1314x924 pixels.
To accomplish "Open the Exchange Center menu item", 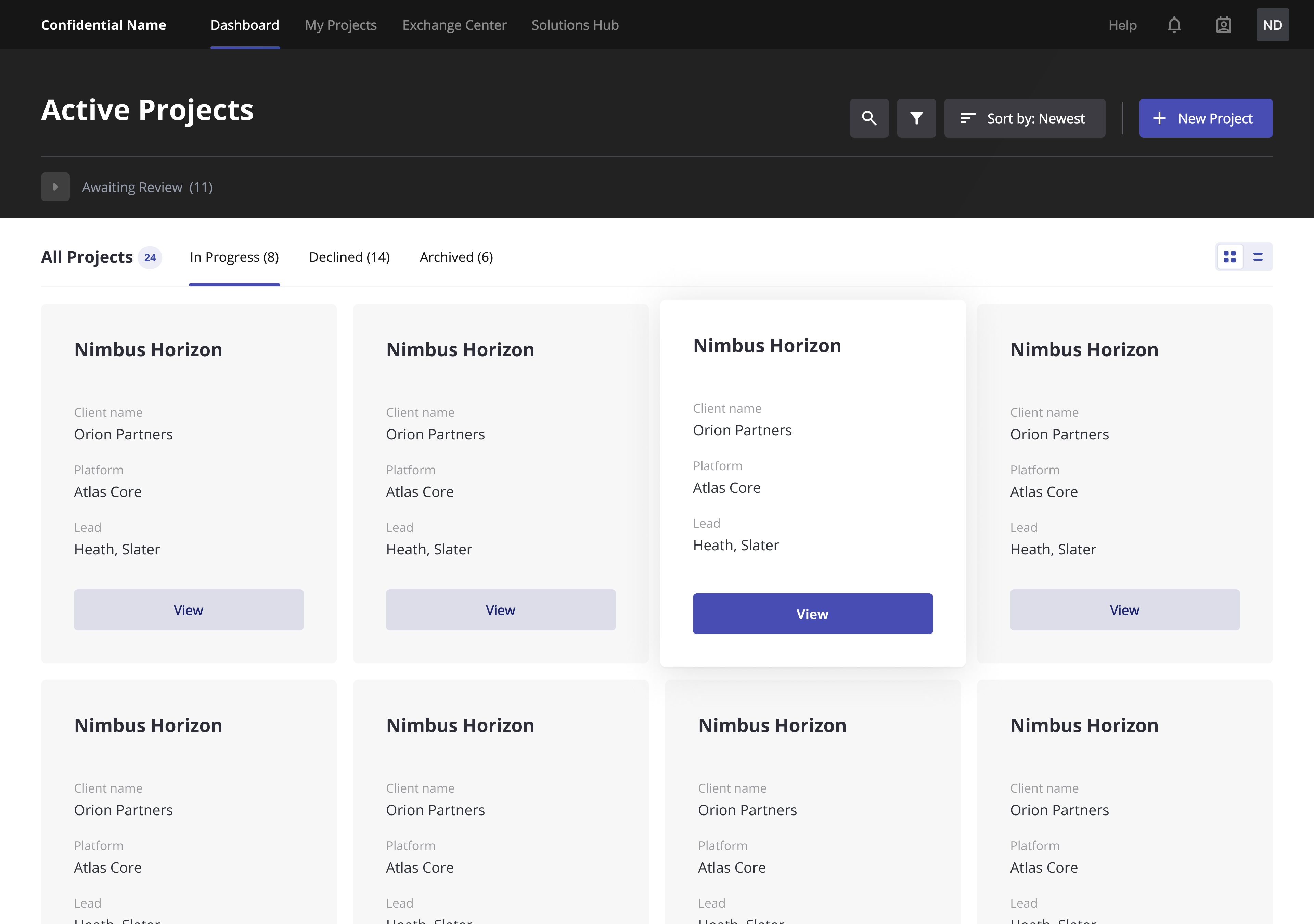I will 454,25.
